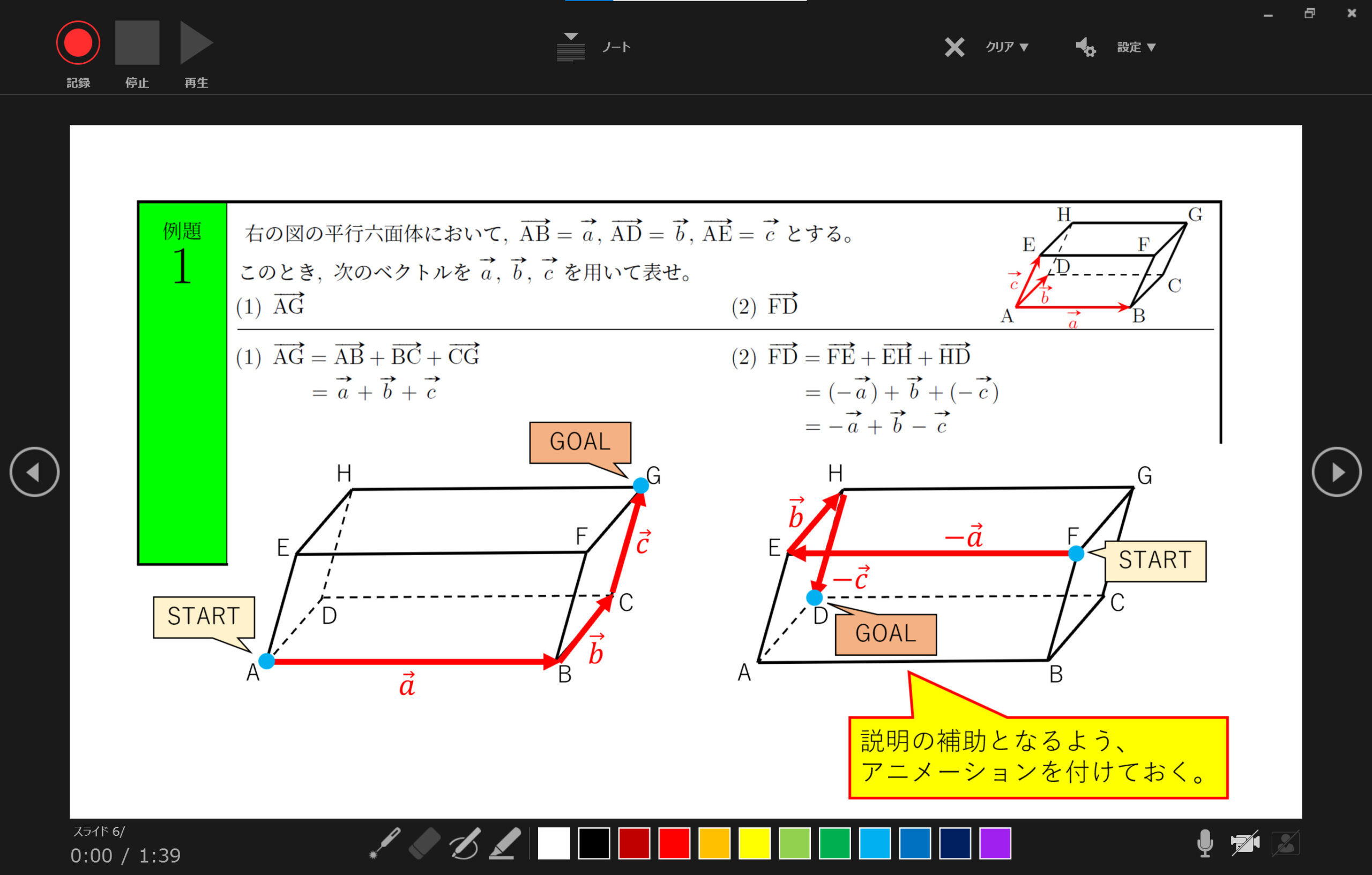Select the highlighter tool

click(505, 843)
